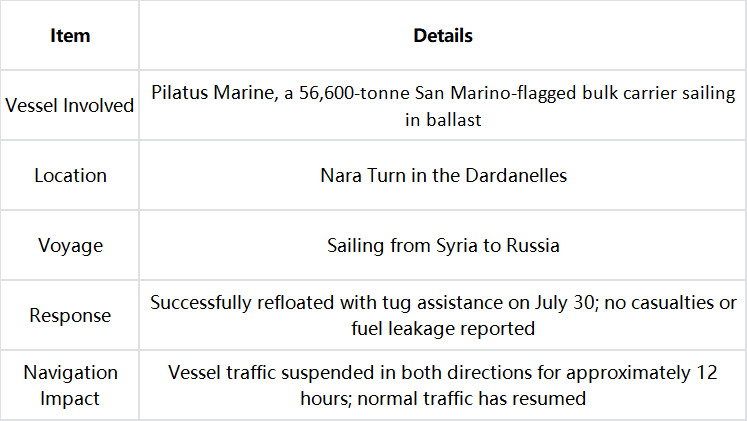Image resolution: width=747 pixels, height=421 pixels.
Task: Click the Pilatus Marine description cell
Action: coord(443,105)
